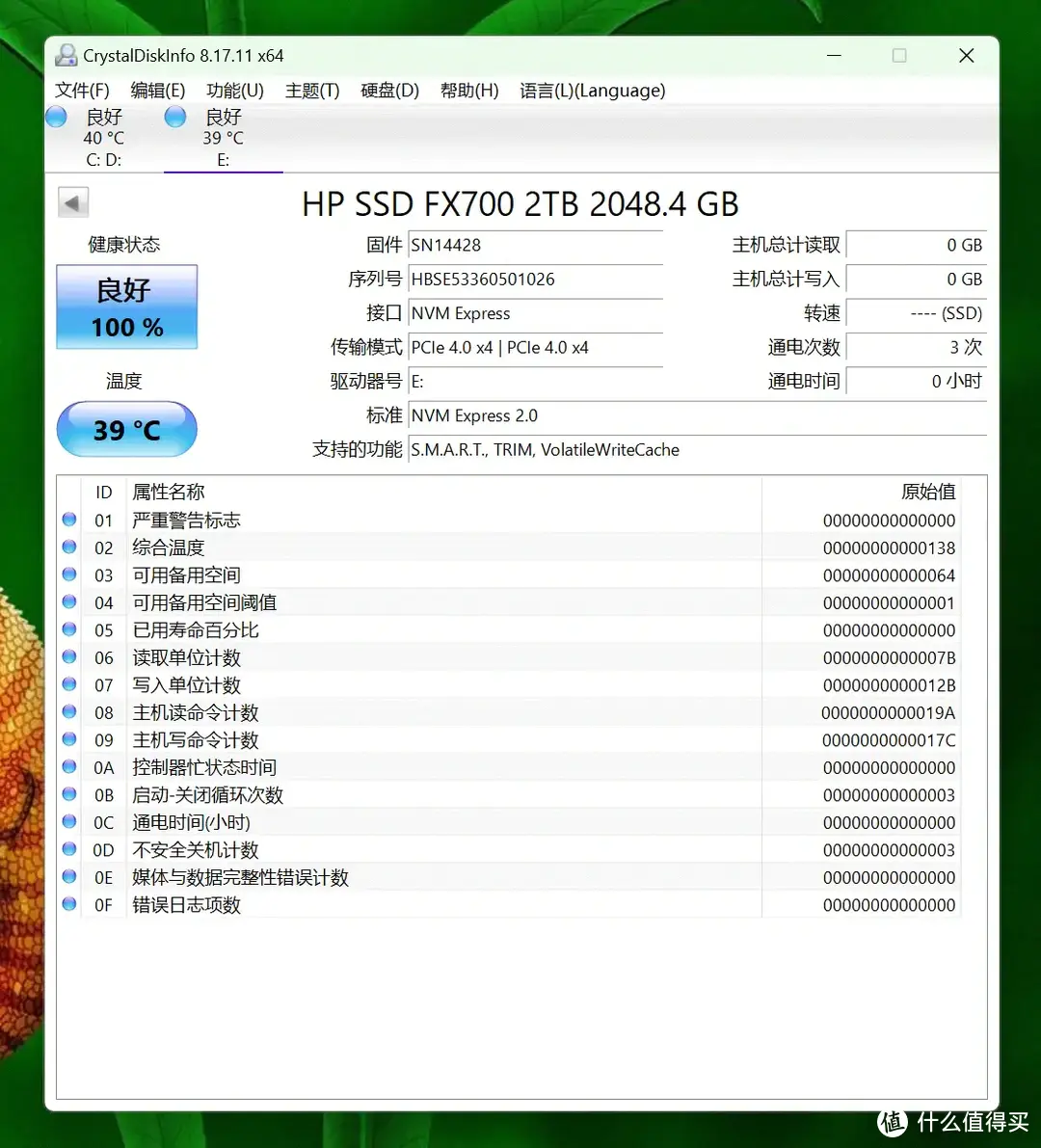Click raw value 00000000000138
This screenshot has height=1148, width=1041.
(889, 548)
